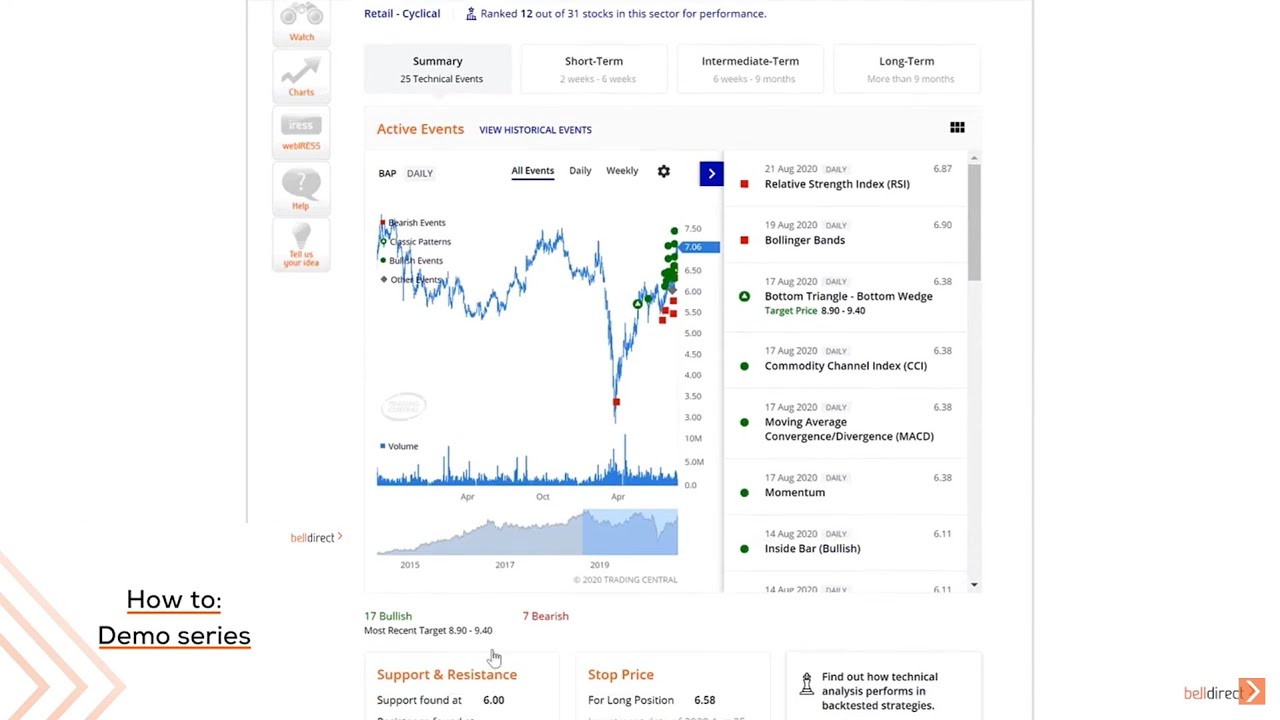Switch to the Short-Term tab

click(x=594, y=69)
